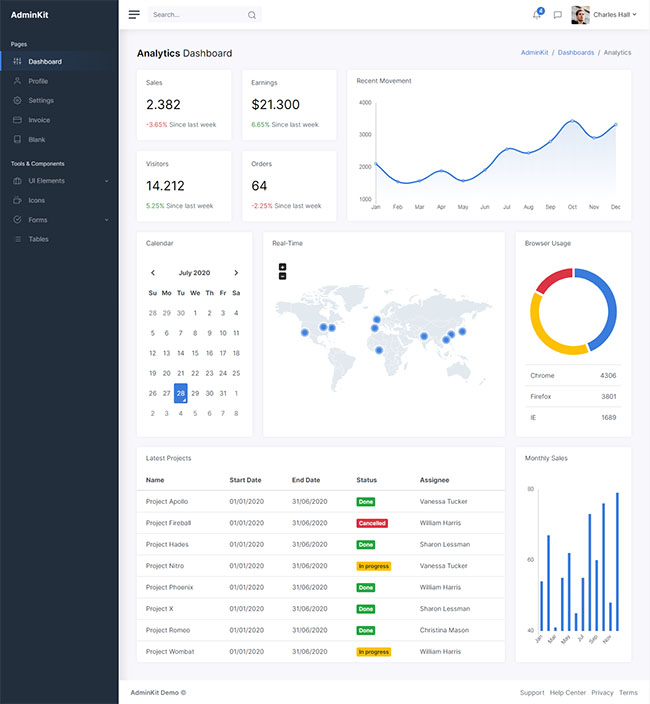
Task: Open the Help Center footer link
Action: coord(567,692)
